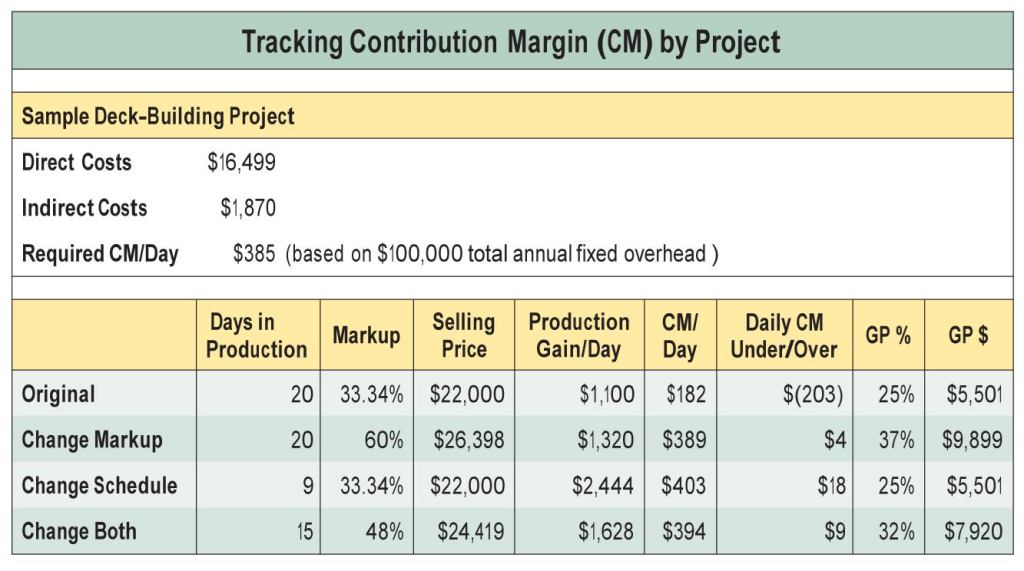The height and width of the screenshot is (571, 1024).
Task: Click the Direct Costs value $16,499
Action: [x=241, y=162]
